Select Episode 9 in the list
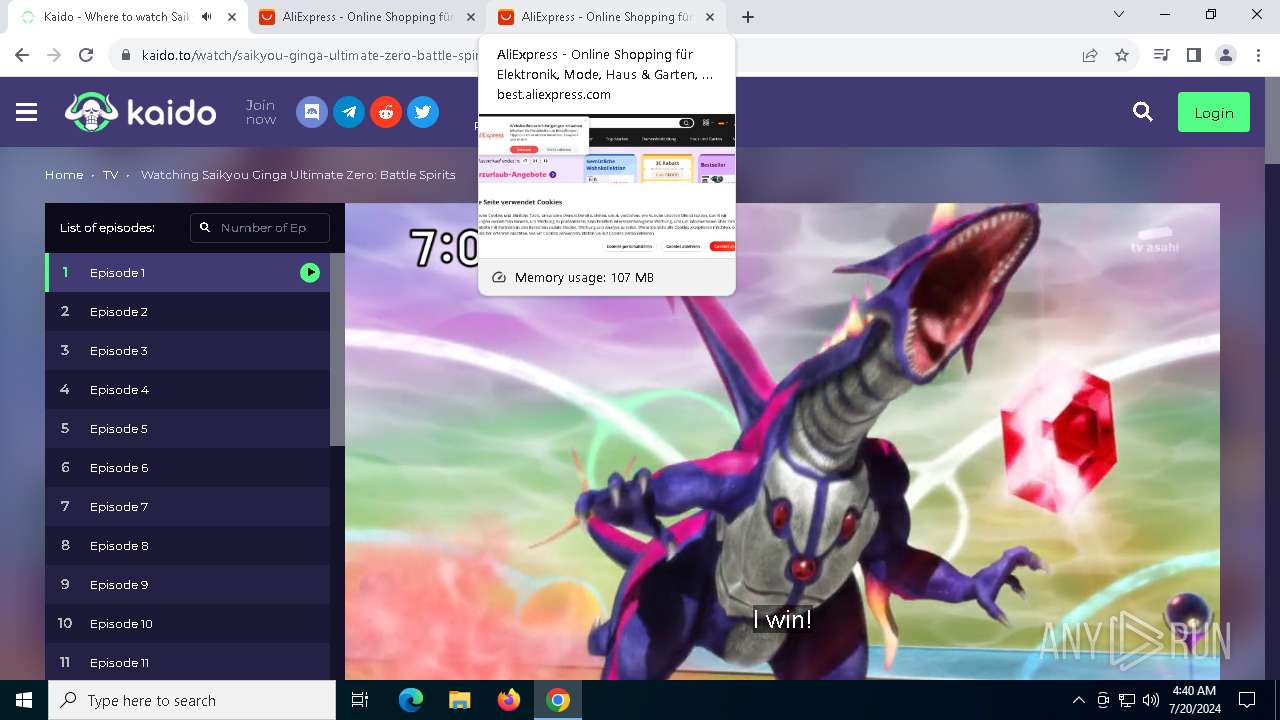The width and height of the screenshot is (1280, 720). click(187, 584)
